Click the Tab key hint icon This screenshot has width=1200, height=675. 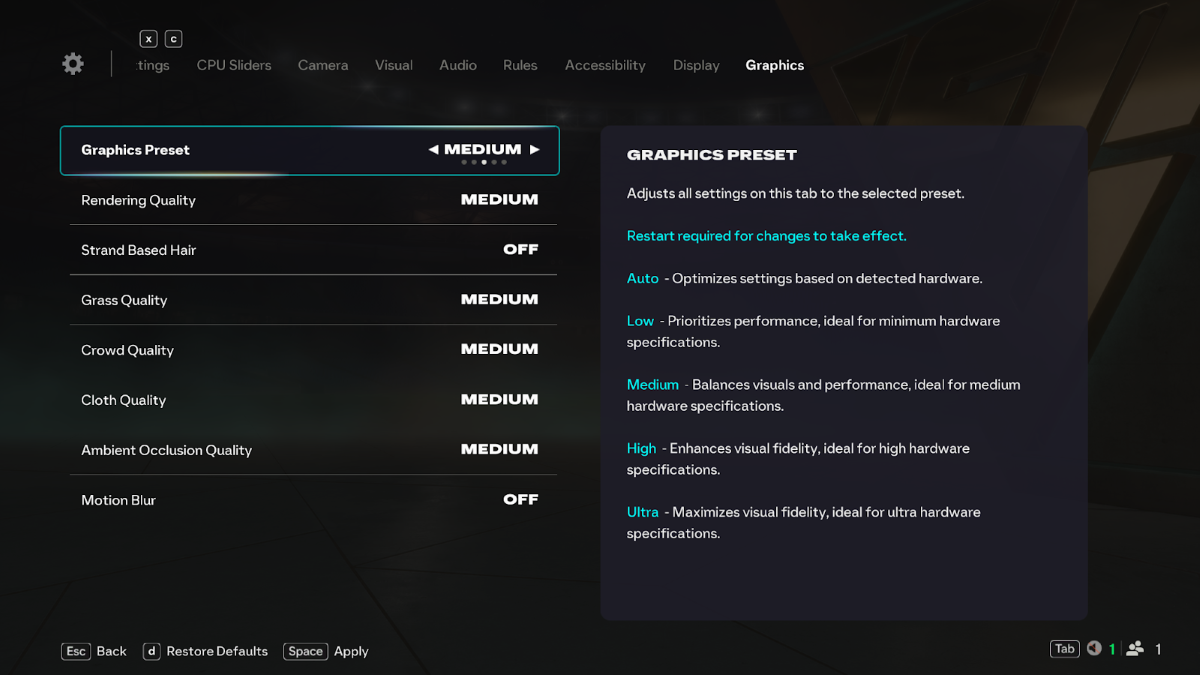(x=1064, y=649)
